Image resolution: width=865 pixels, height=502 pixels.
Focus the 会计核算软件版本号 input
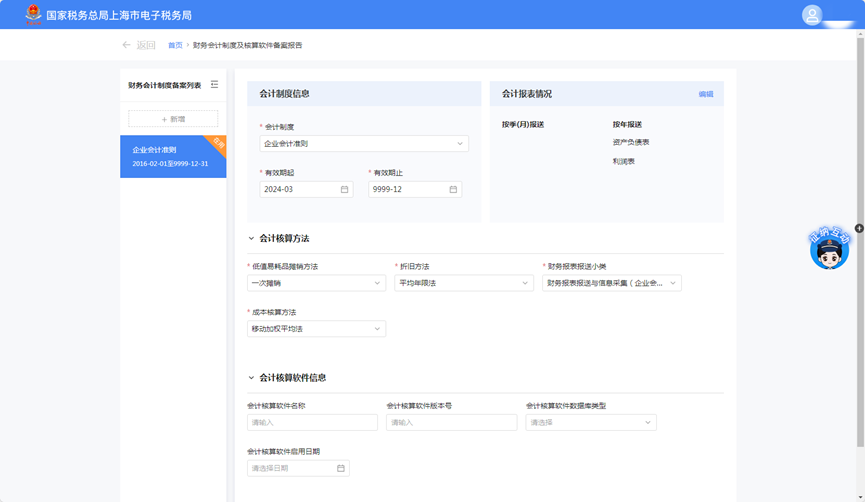(x=452, y=423)
